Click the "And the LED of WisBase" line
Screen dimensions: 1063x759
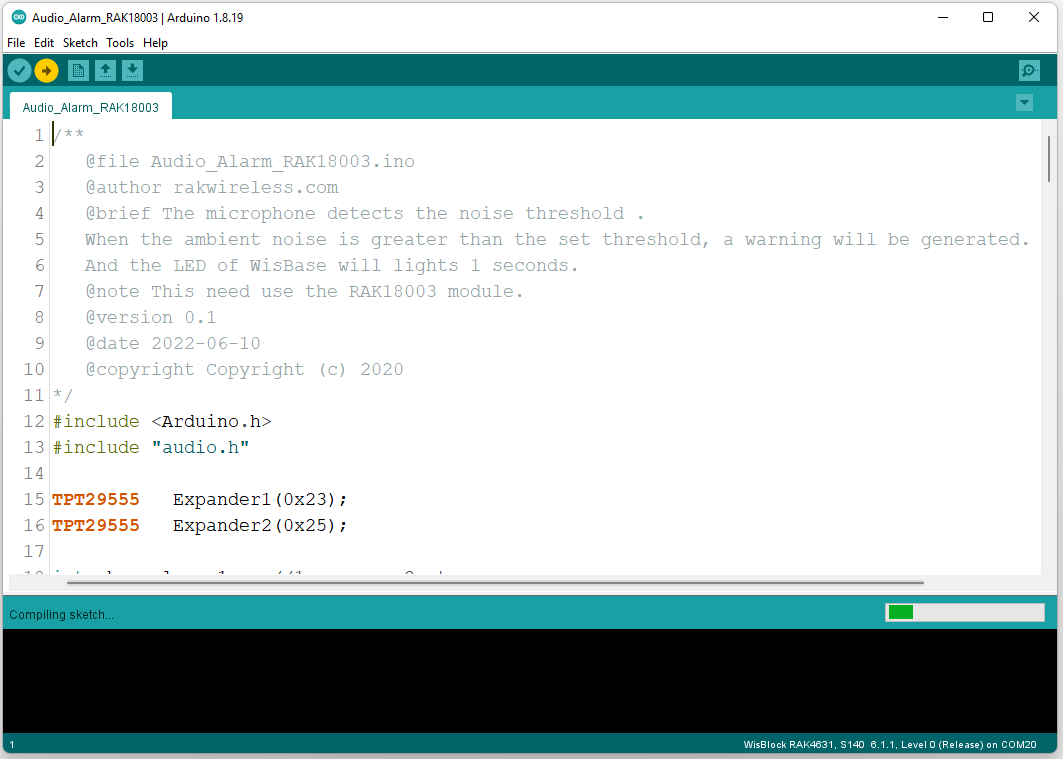click(x=331, y=265)
